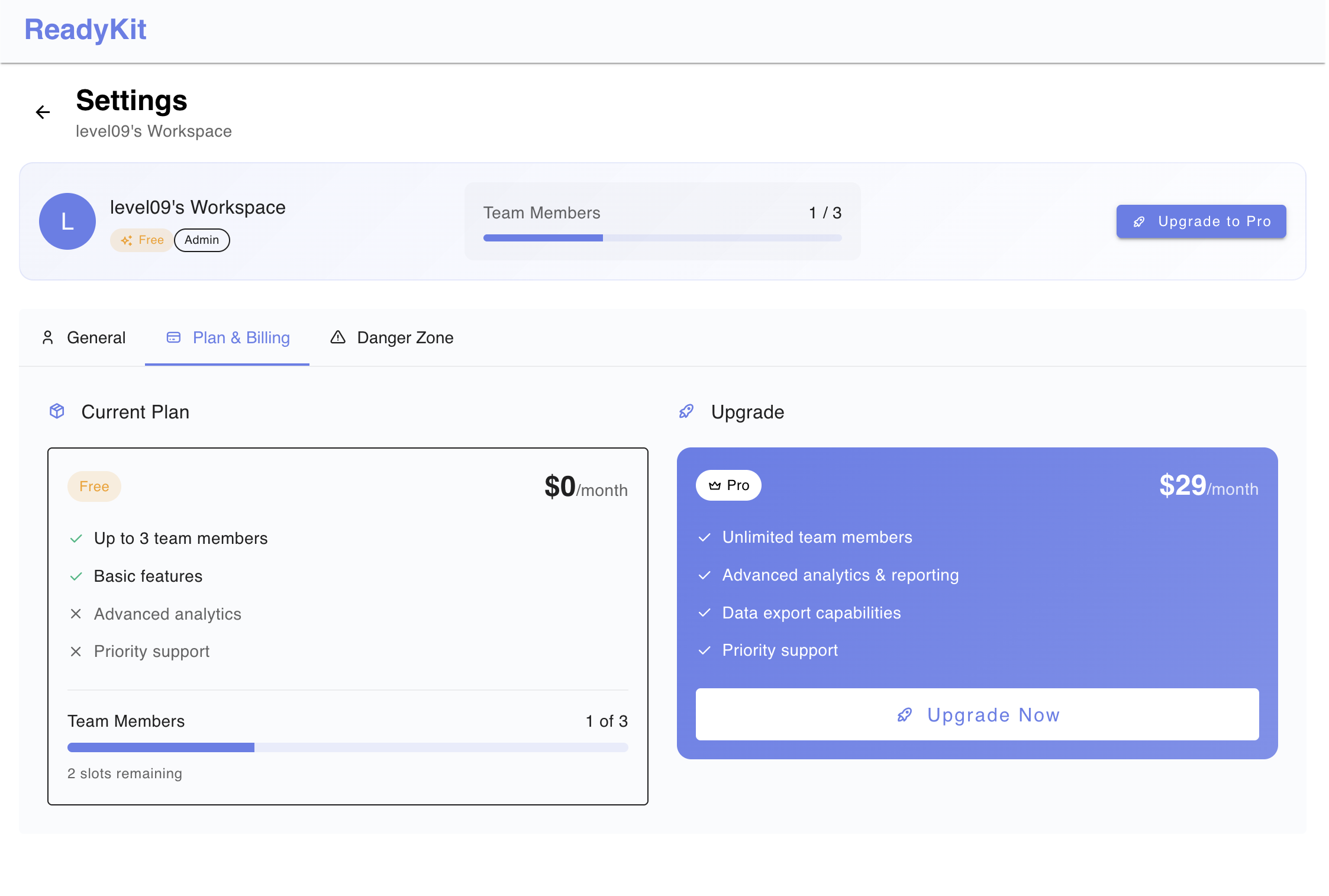Switch to the Plan & Billing tab
The width and height of the screenshot is (1329, 896).
228,337
